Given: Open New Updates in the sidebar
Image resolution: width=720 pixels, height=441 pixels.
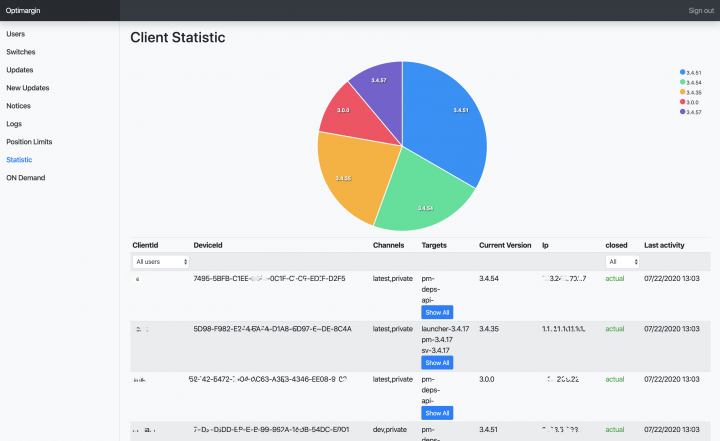Looking at the screenshot, I should [x=28, y=88].
